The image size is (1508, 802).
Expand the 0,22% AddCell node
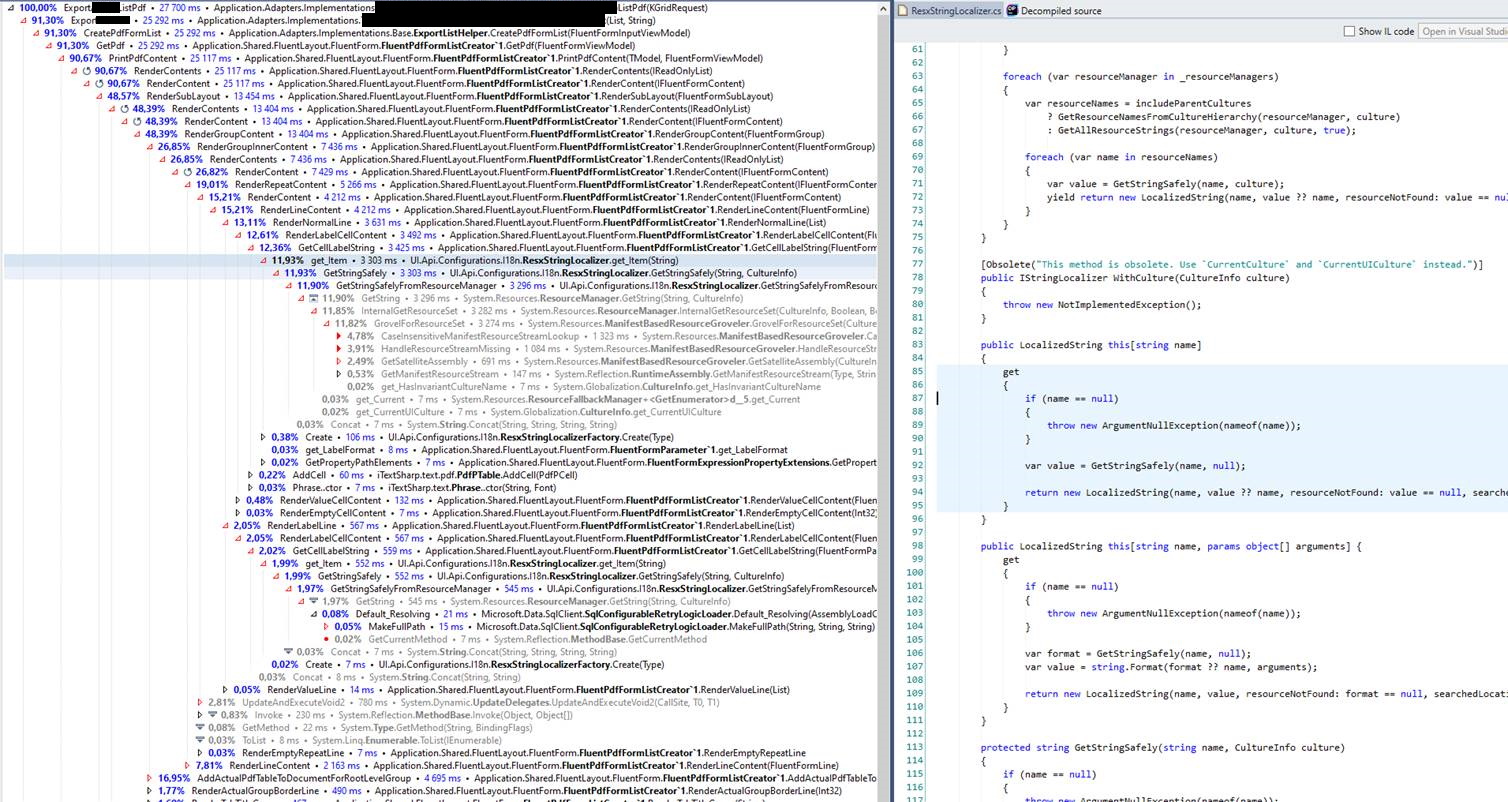(250, 476)
